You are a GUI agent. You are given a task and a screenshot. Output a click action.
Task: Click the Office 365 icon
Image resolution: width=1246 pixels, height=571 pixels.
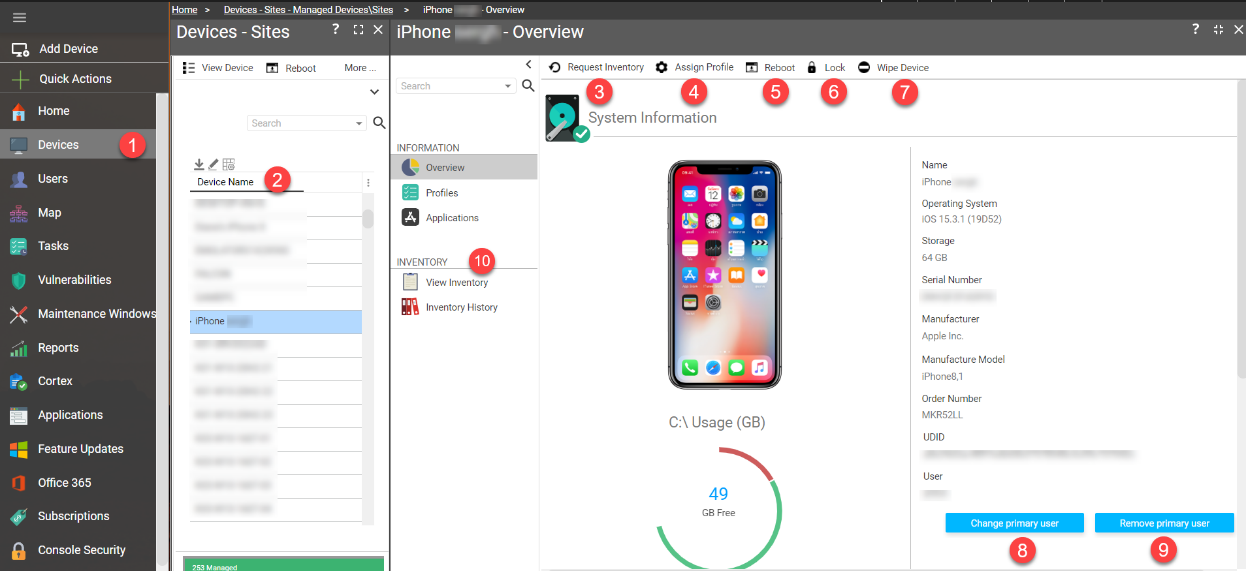(18, 483)
